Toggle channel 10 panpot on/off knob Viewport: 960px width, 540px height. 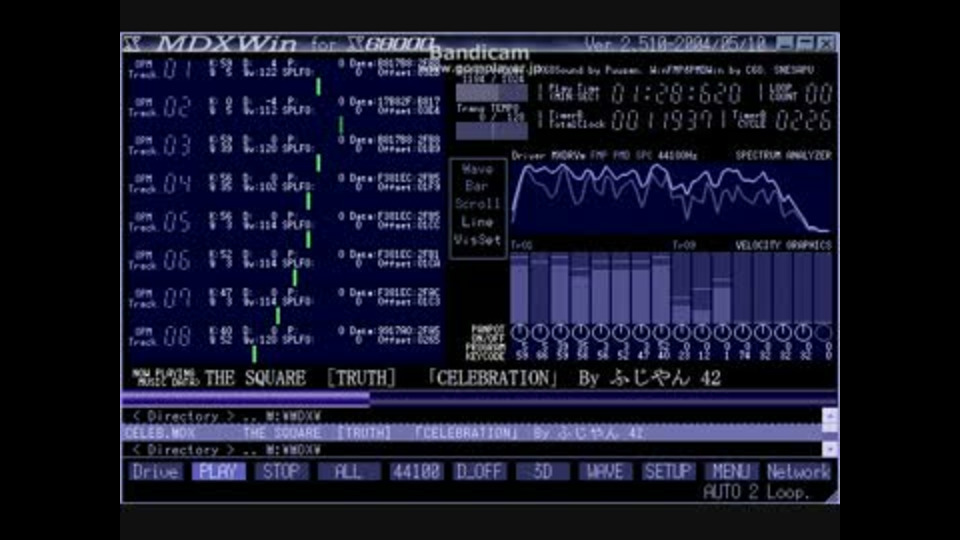[x=702, y=332]
